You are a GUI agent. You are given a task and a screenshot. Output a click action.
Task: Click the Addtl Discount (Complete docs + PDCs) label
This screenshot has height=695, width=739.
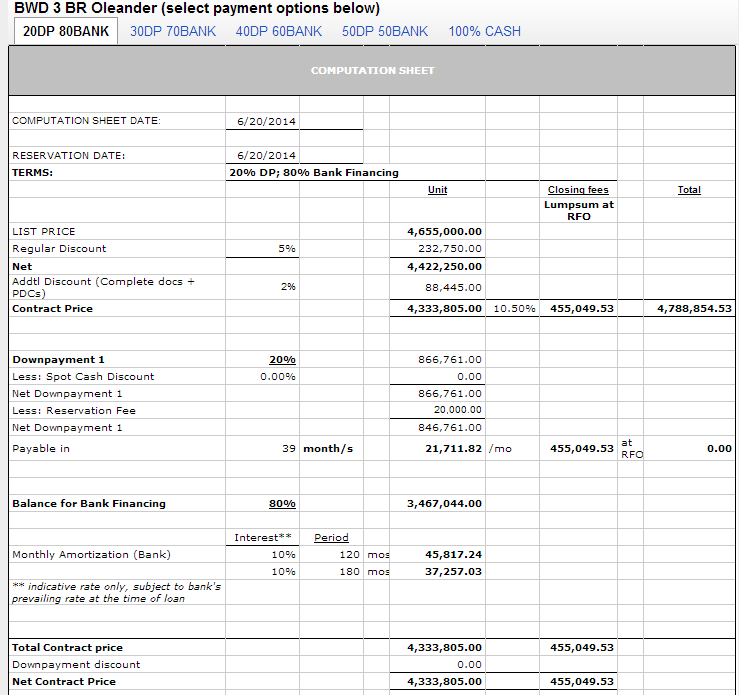click(103, 287)
